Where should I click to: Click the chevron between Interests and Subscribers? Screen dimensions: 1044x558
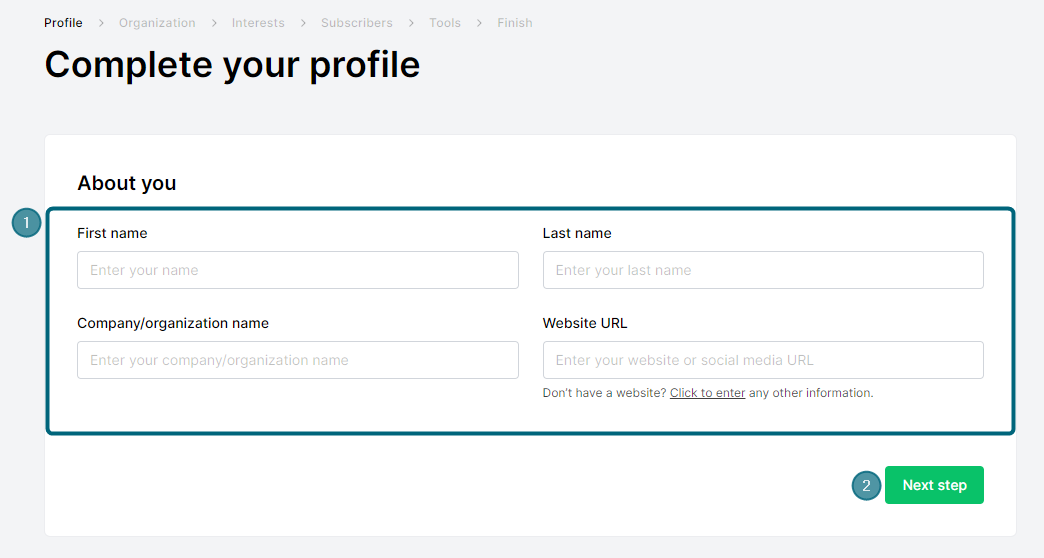coord(303,23)
